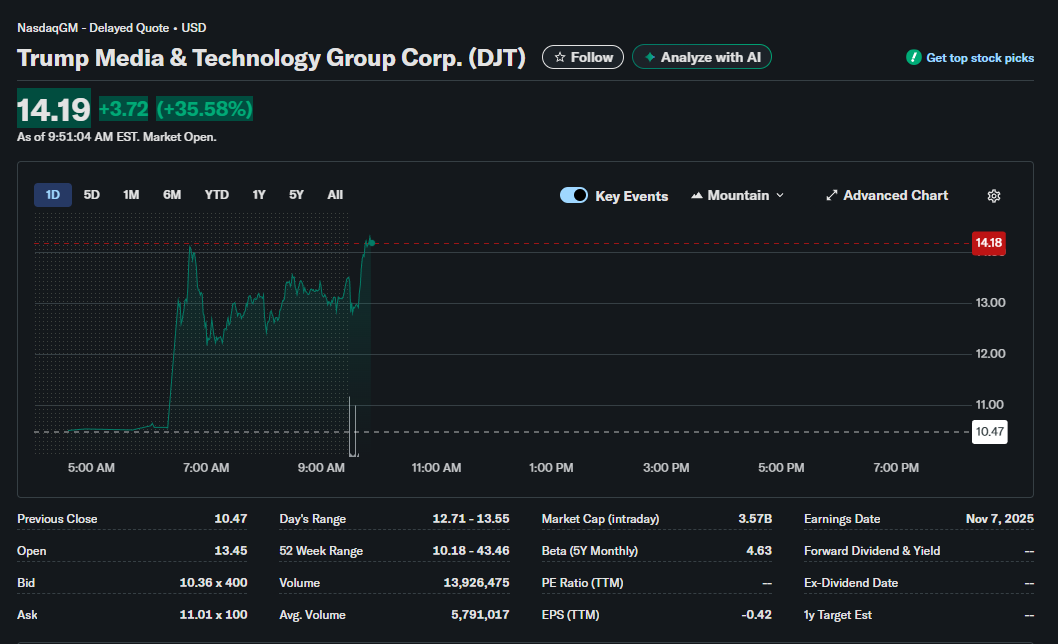Viewport: 1058px width, 644px height.
Task: Click the 11:00 AM axis label
Action: [437, 468]
